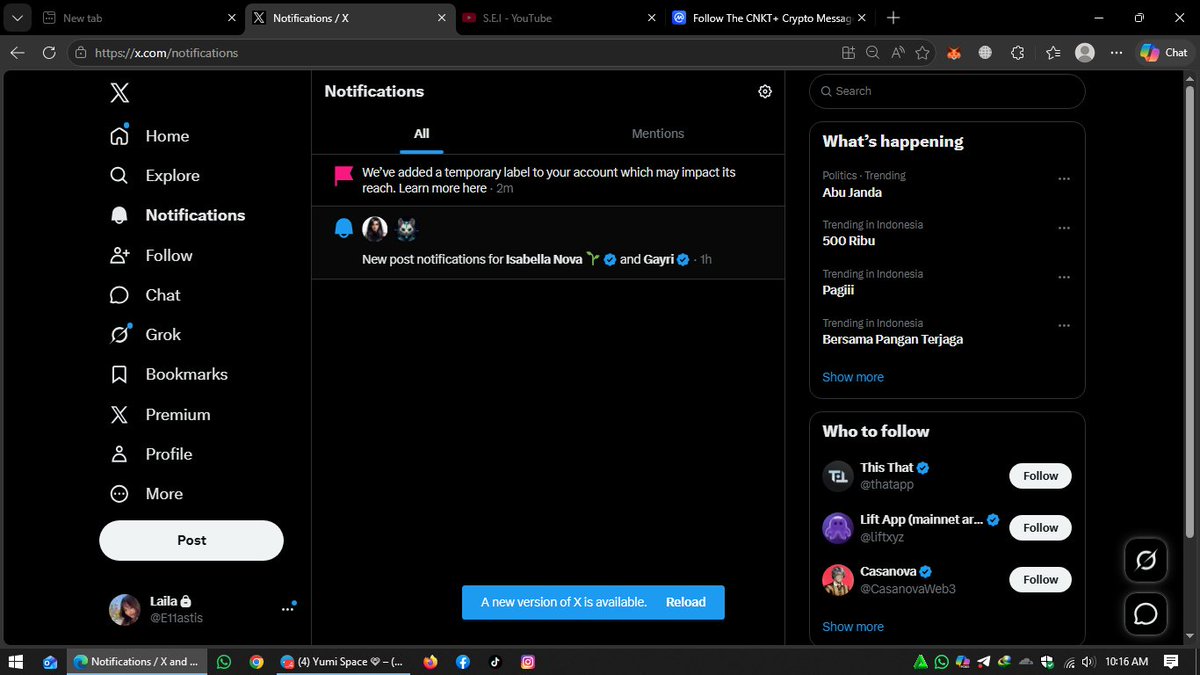Click Show more under What's happening
The height and width of the screenshot is (675, 1200).
point(853,377)
